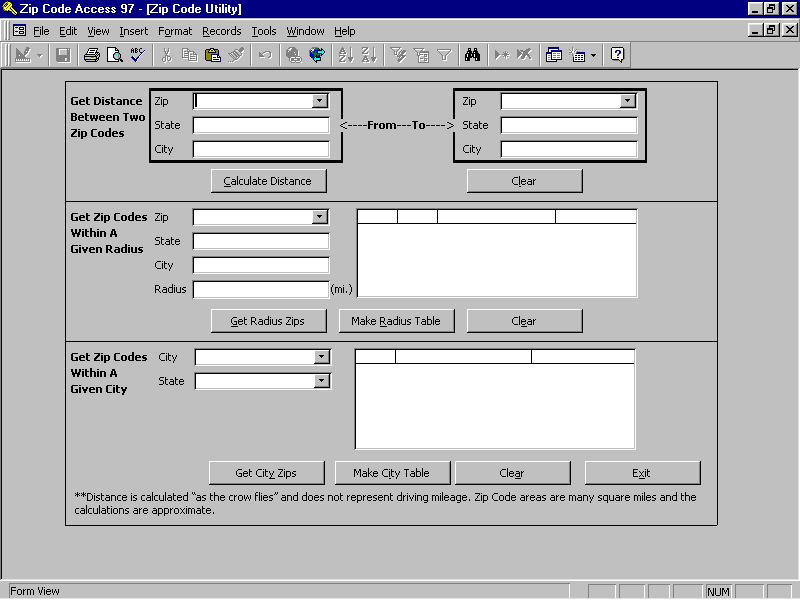
Task: Click the Get City Zips button
Action: [x=266, y=473]
